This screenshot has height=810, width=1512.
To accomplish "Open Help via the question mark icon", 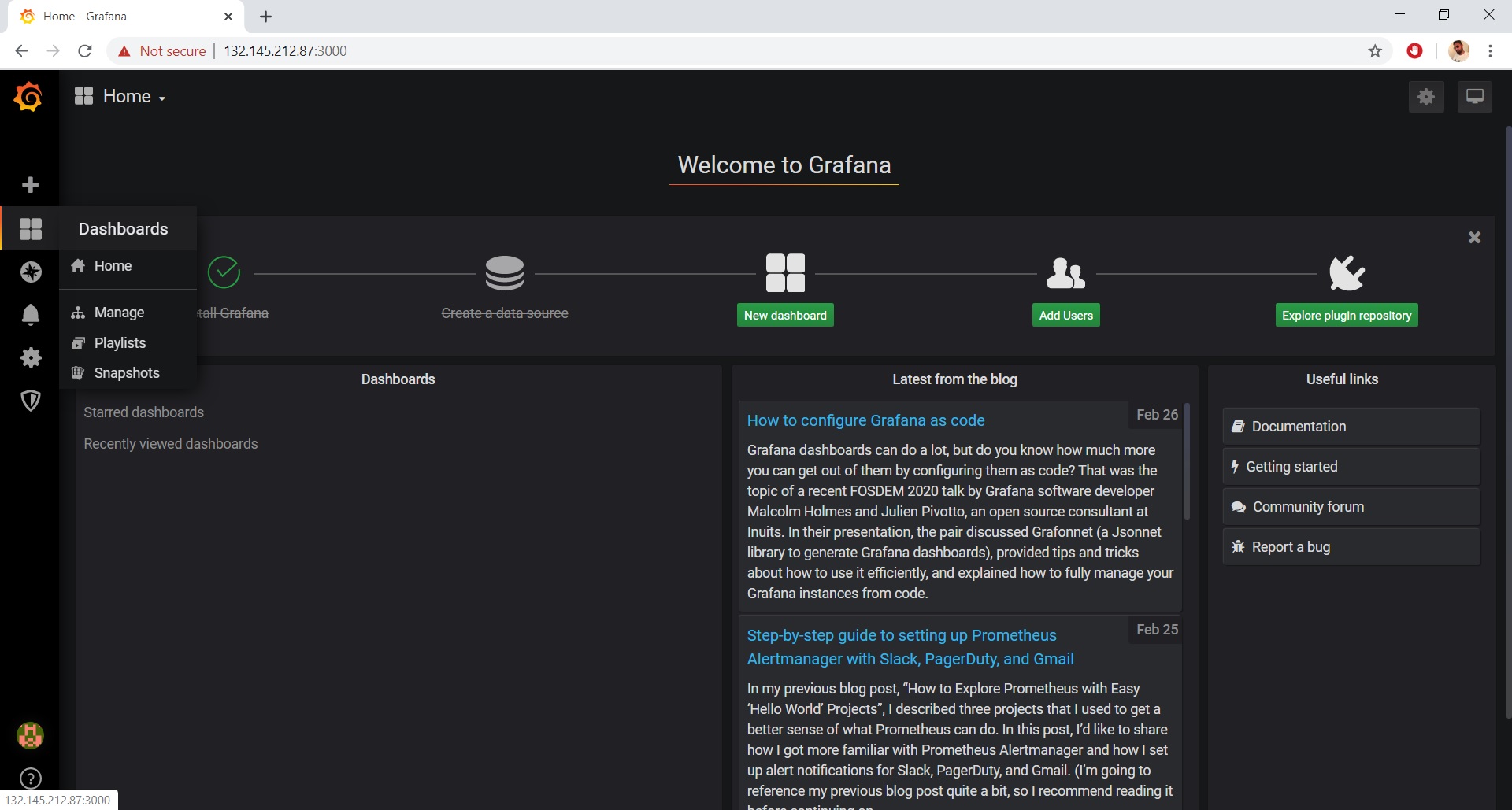I will click(x=31, y=779).
